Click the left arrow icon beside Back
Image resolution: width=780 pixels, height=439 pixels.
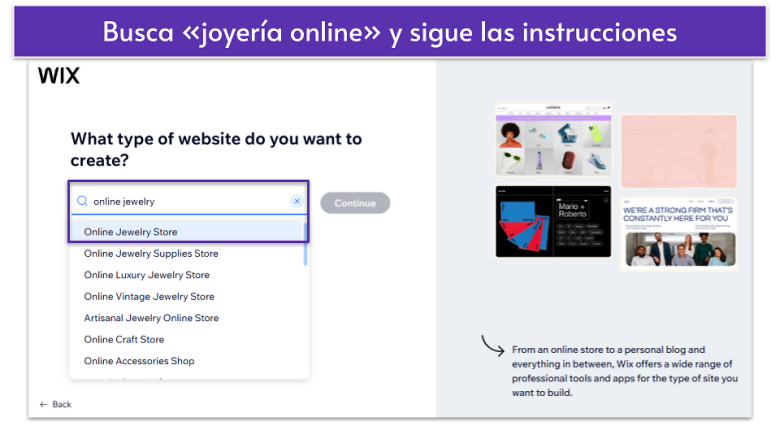pos(43,404)
